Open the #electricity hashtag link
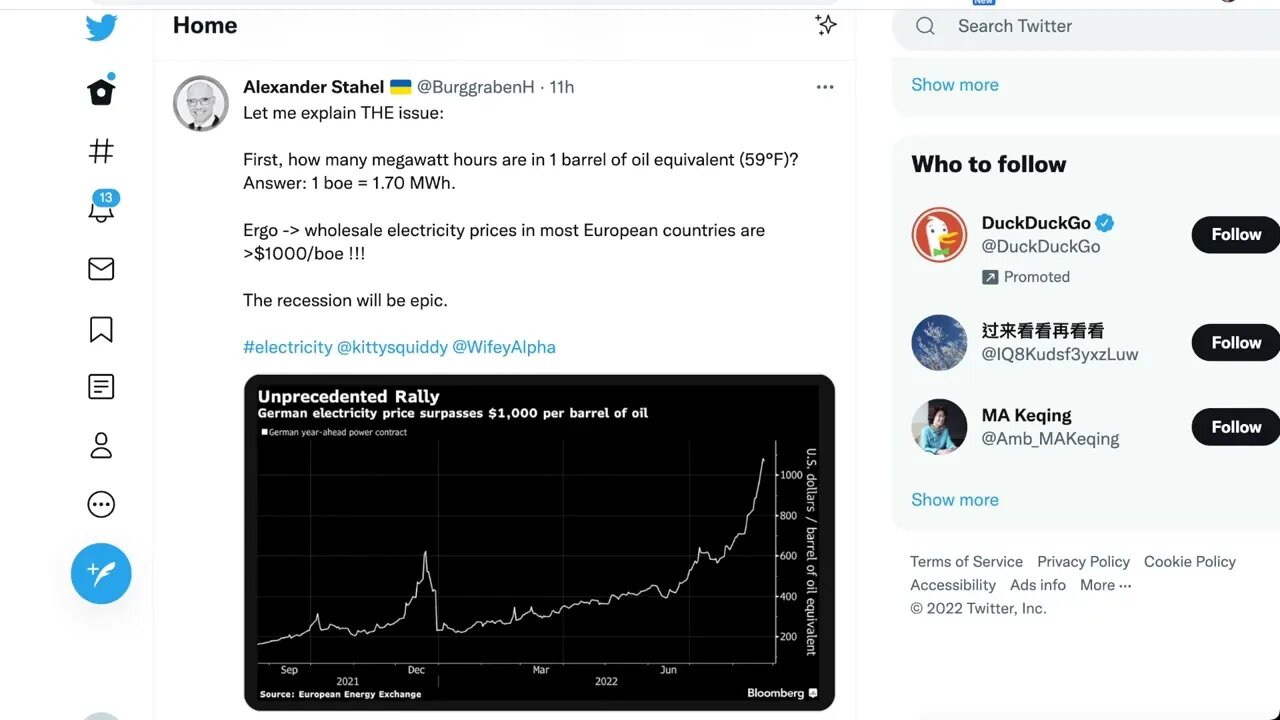This screenshot has height=720, width=1280. point(287,347)
